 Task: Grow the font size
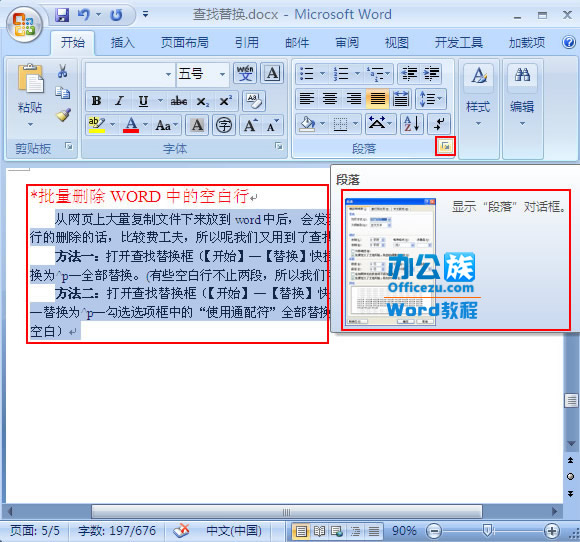(x=250, y=125)
